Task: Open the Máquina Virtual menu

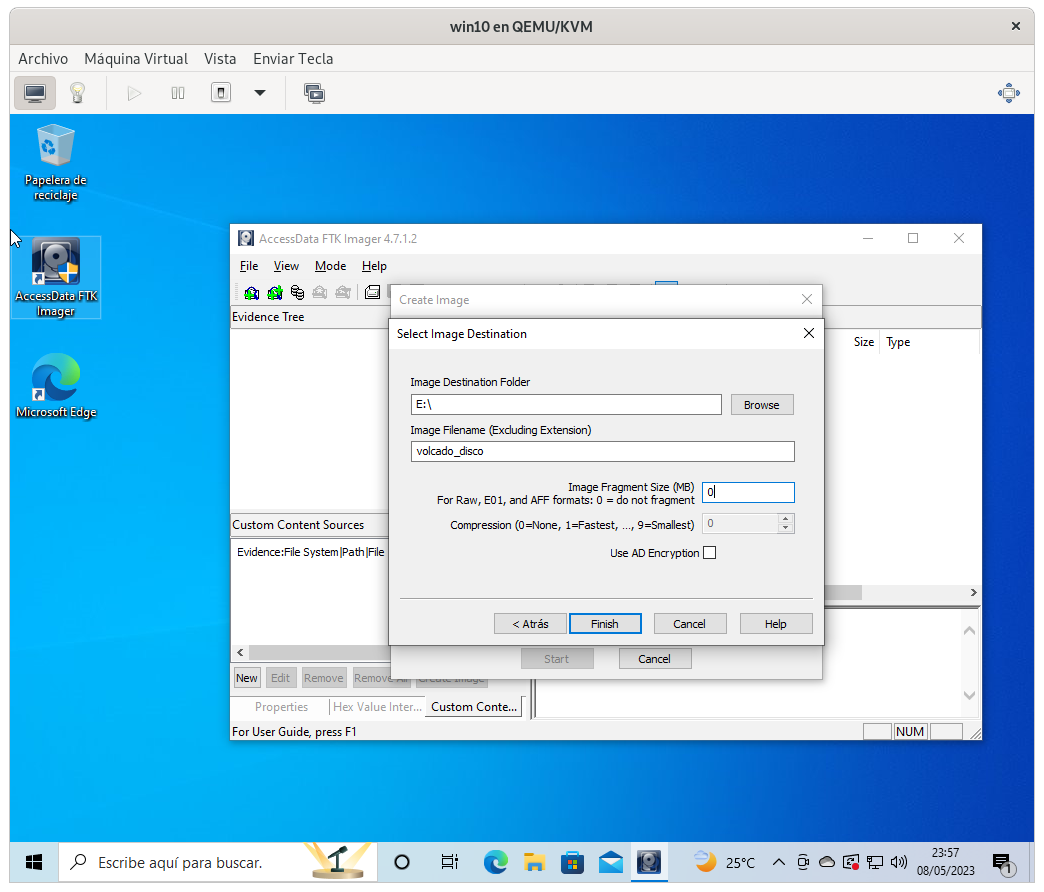Action: point(136,59)
